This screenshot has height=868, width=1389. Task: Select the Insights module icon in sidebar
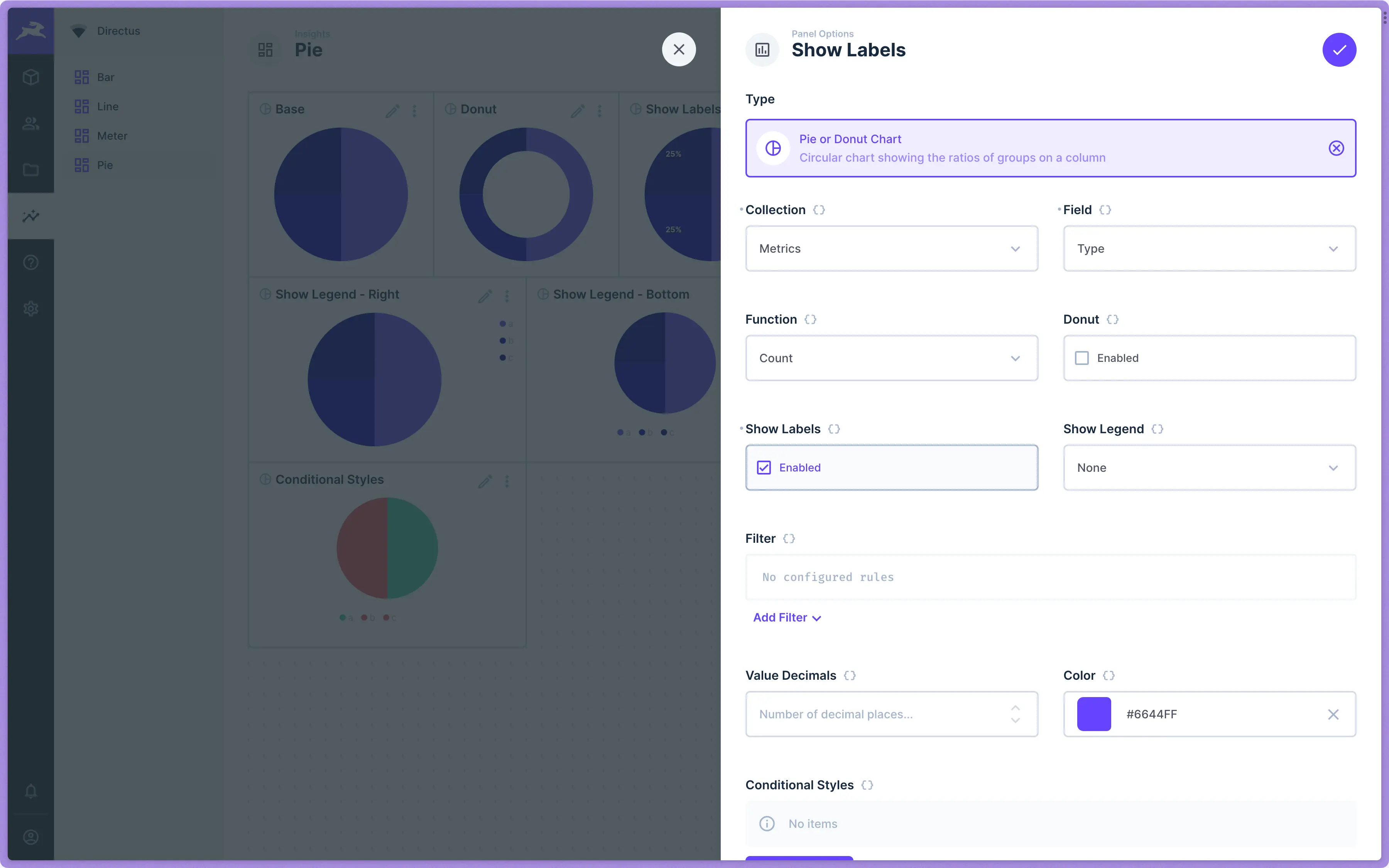30,216
